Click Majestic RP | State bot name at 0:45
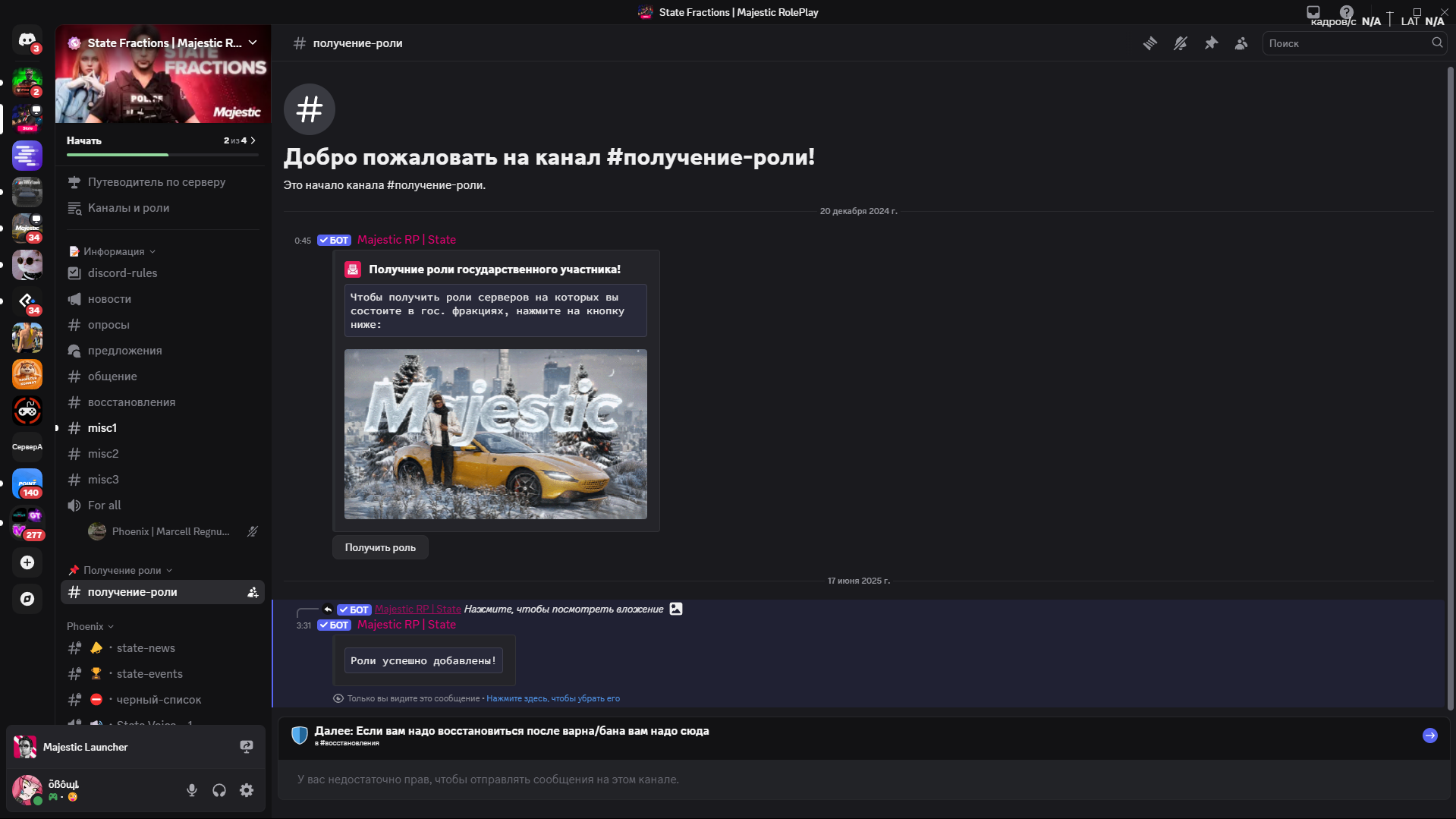Image resolution: width=1456 pixels, height=819 pixels. pos(407,240)
